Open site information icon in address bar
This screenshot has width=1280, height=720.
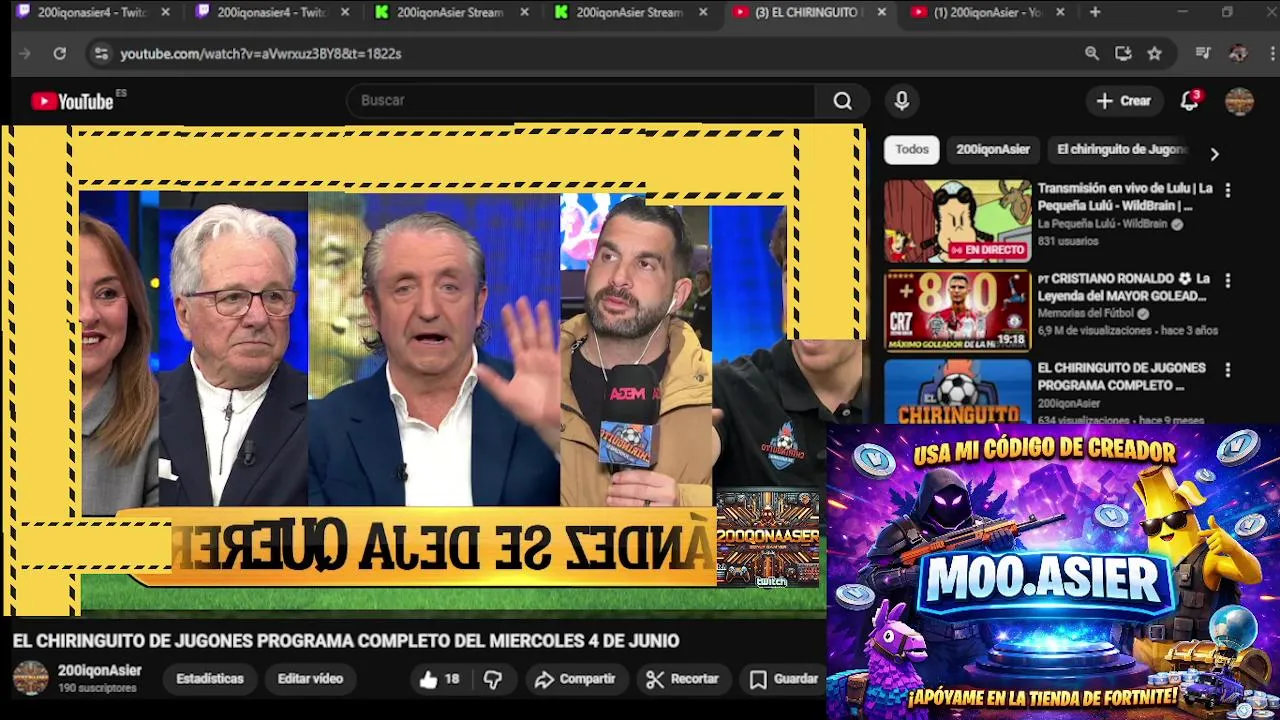(x=101, y=54)
